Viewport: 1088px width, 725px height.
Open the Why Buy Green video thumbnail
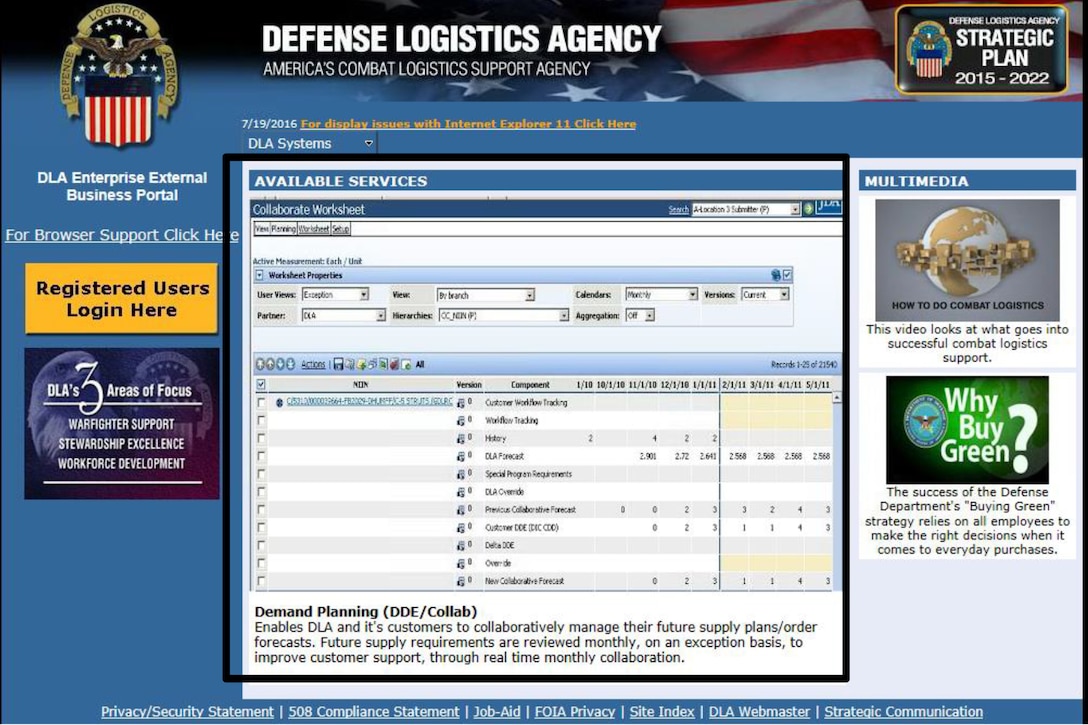(967, 429)
